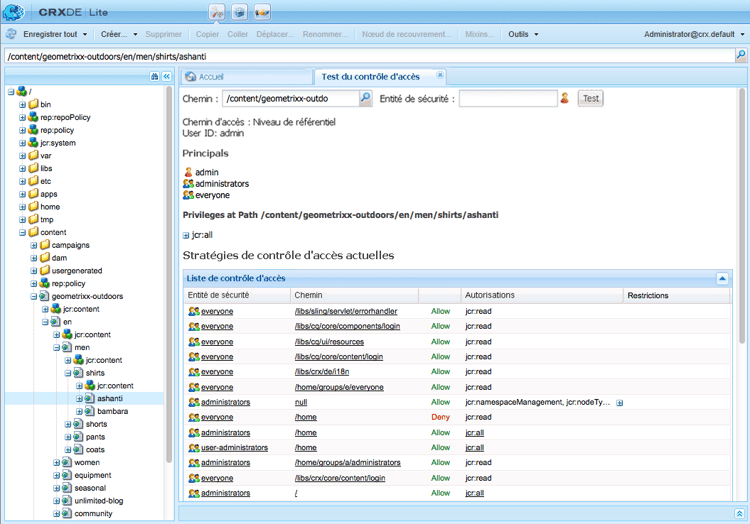The height and width of the screenshot is (524, 750).
Task: Open the /libs/sling/servlet/errorhandler path link
Action: click(x=346, y=311)
